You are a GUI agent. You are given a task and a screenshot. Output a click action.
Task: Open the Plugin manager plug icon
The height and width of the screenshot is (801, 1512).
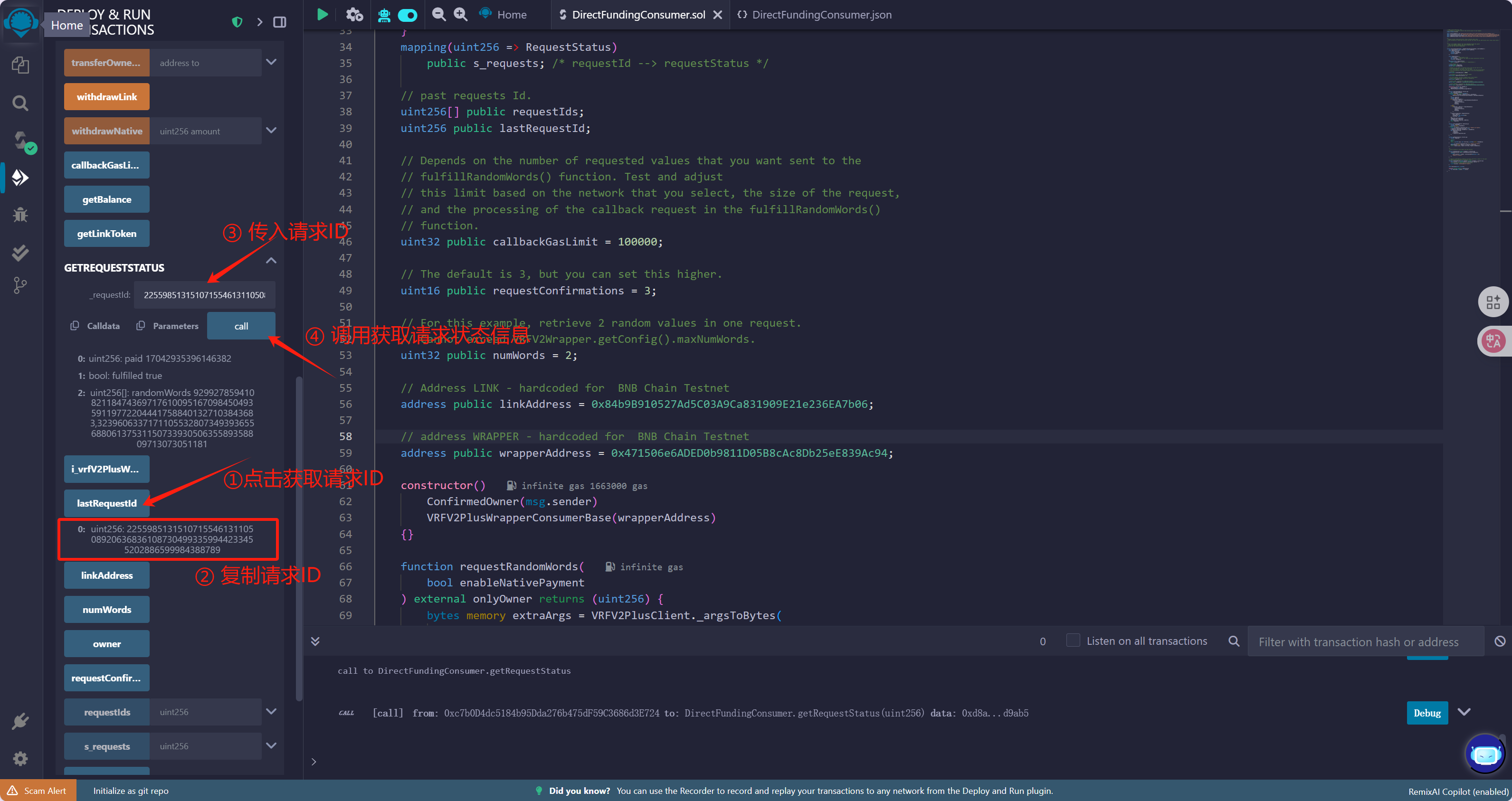pyautogui.click(x=20, y=721)
